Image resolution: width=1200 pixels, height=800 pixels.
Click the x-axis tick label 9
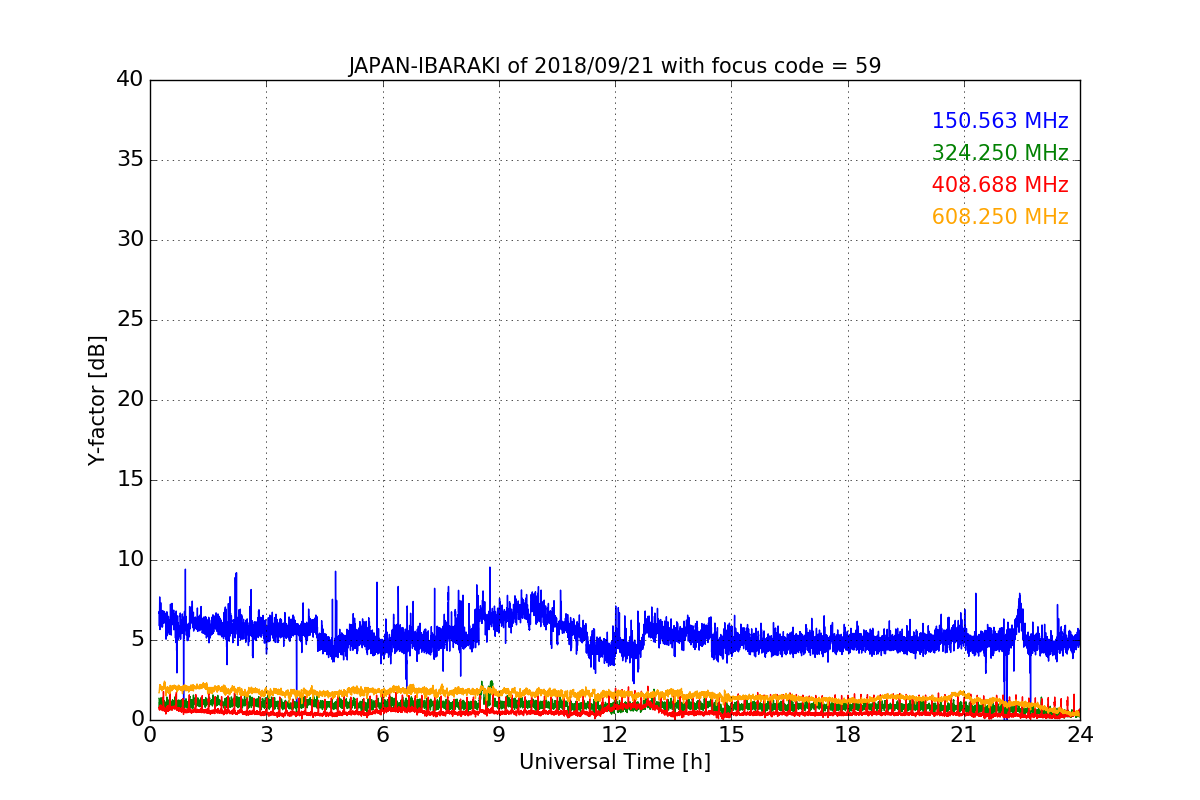(499, 735)
